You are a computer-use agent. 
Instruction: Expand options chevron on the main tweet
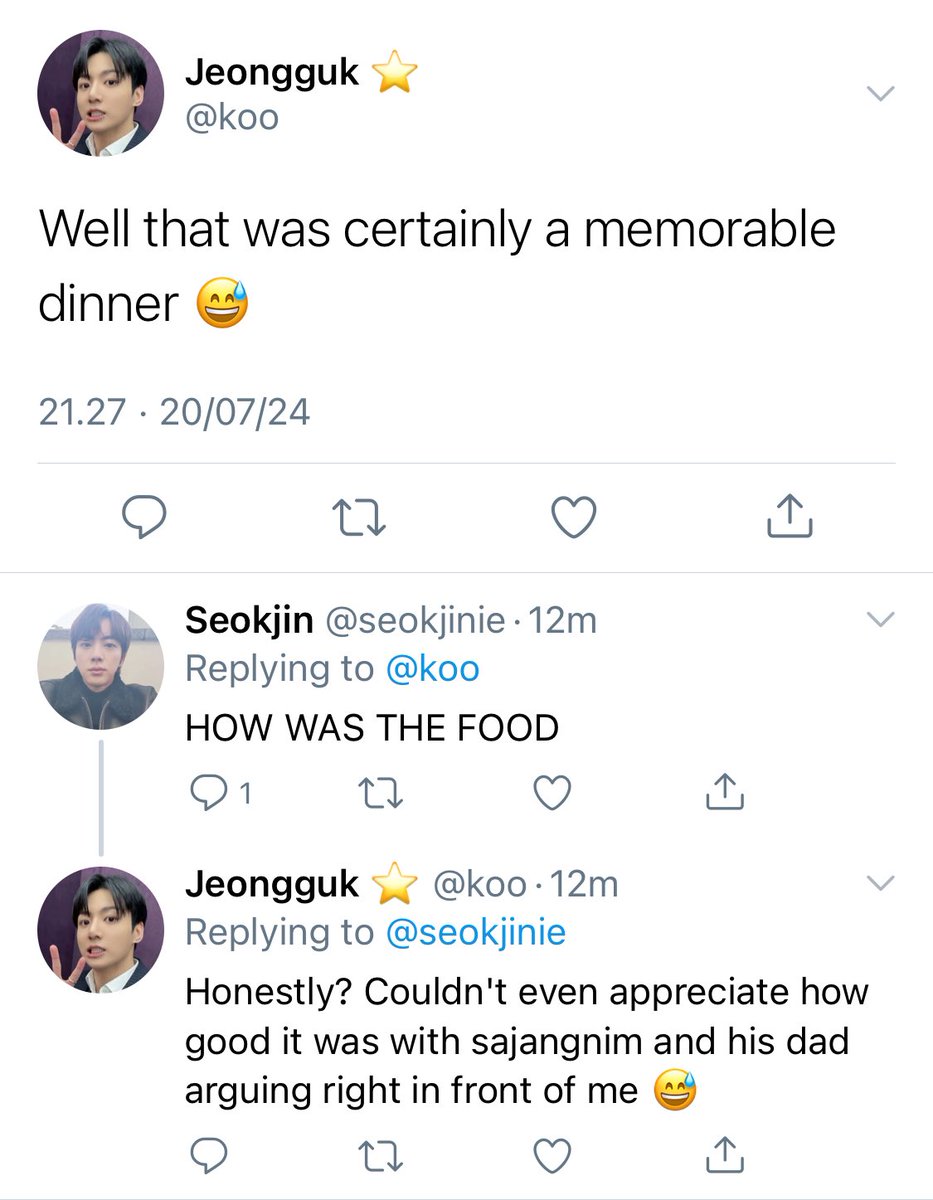(x=879, y=94)
